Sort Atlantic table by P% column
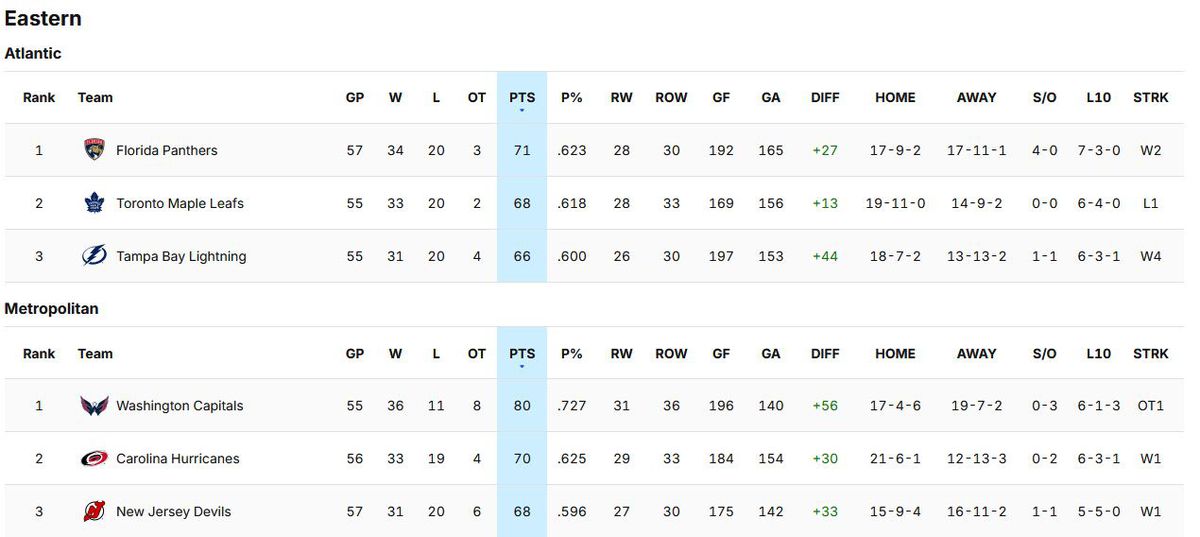Screen dimensions: 1200x537 click(572, 98)
